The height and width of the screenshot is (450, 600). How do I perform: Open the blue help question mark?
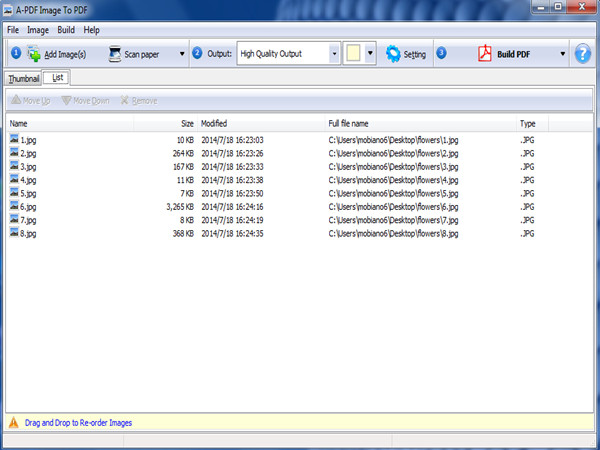582,53
